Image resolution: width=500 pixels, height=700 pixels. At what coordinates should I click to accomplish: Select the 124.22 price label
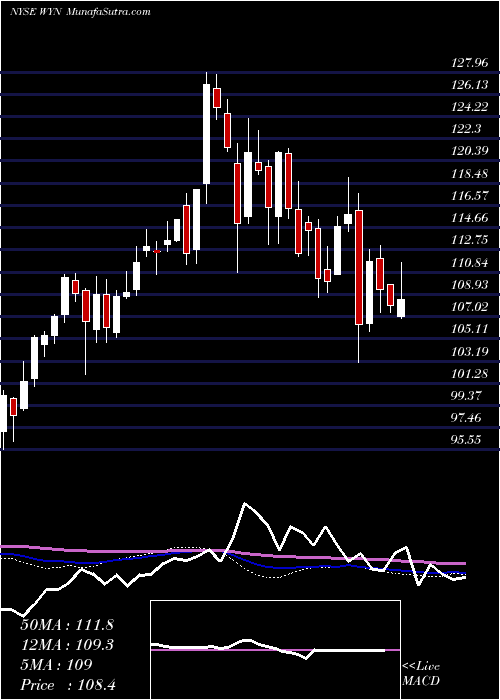point(470,107)
